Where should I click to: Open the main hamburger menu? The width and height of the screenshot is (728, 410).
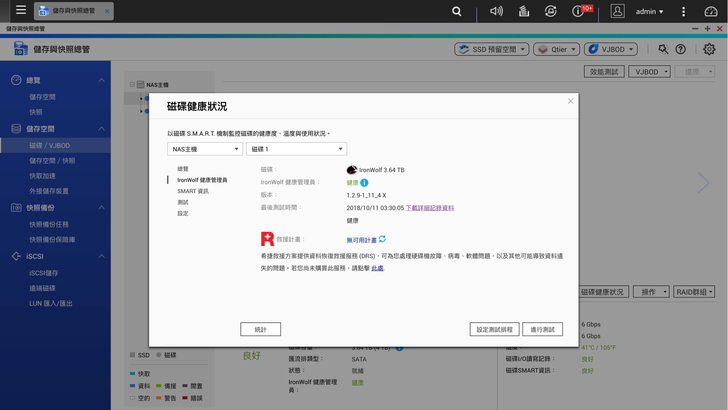pos(20,11)
